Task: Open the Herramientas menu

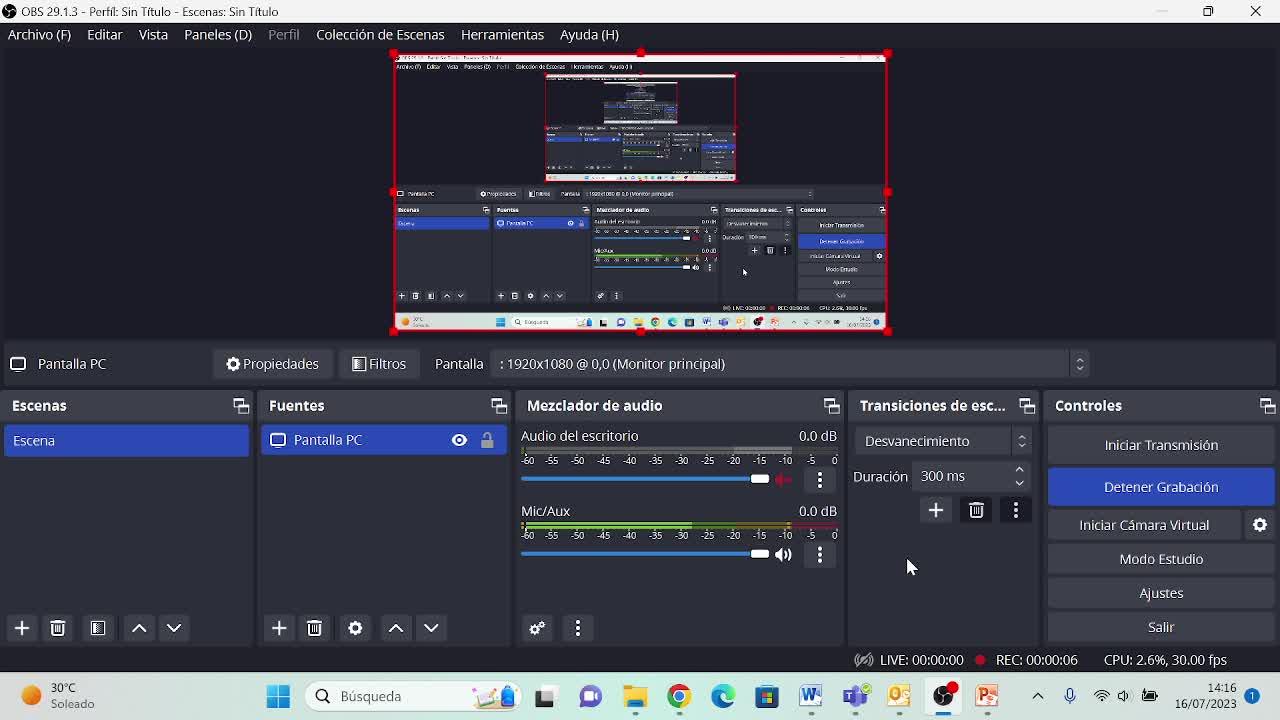Action: click(x=502, y=34)
